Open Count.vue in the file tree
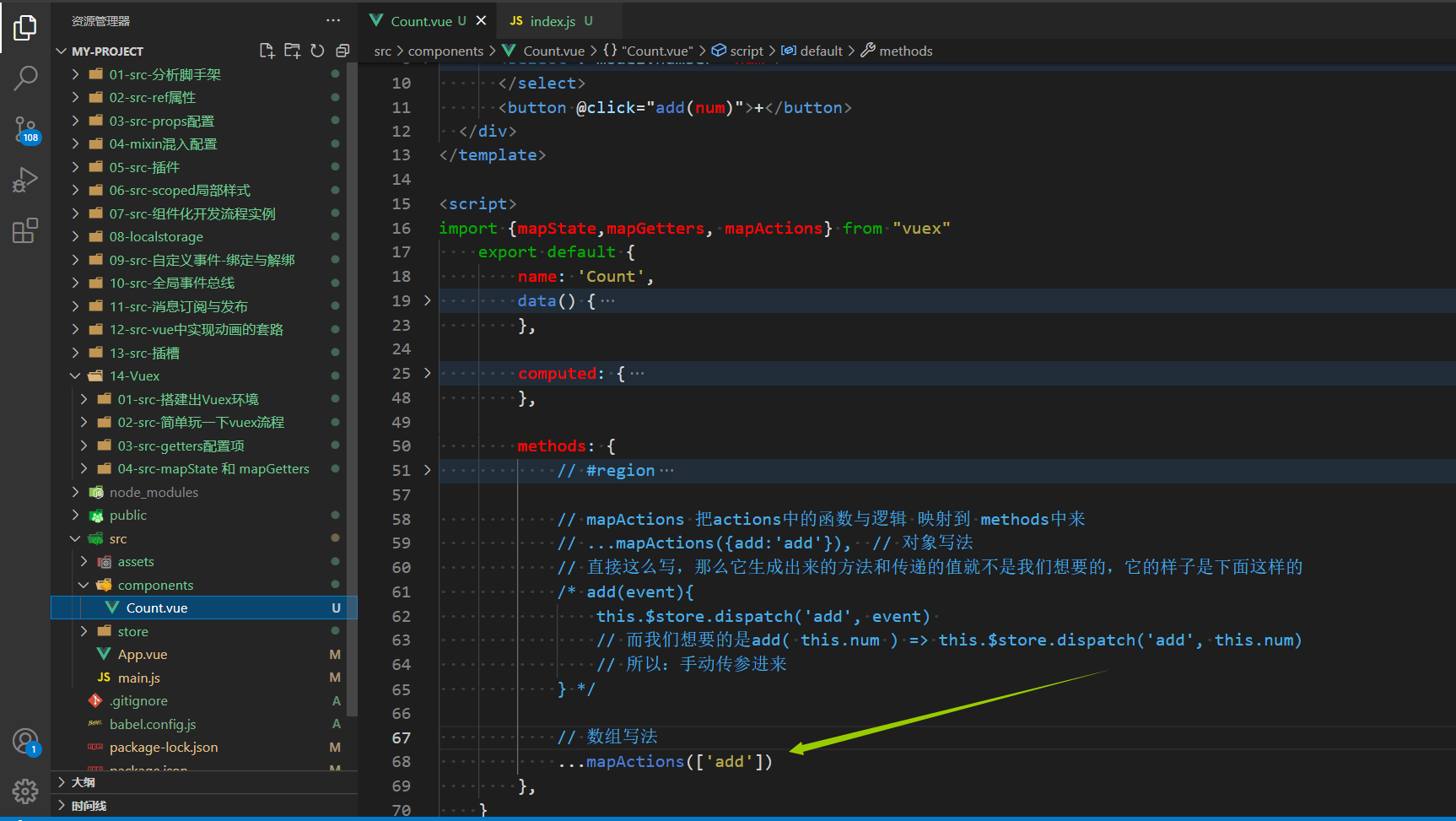 [203, 608]
